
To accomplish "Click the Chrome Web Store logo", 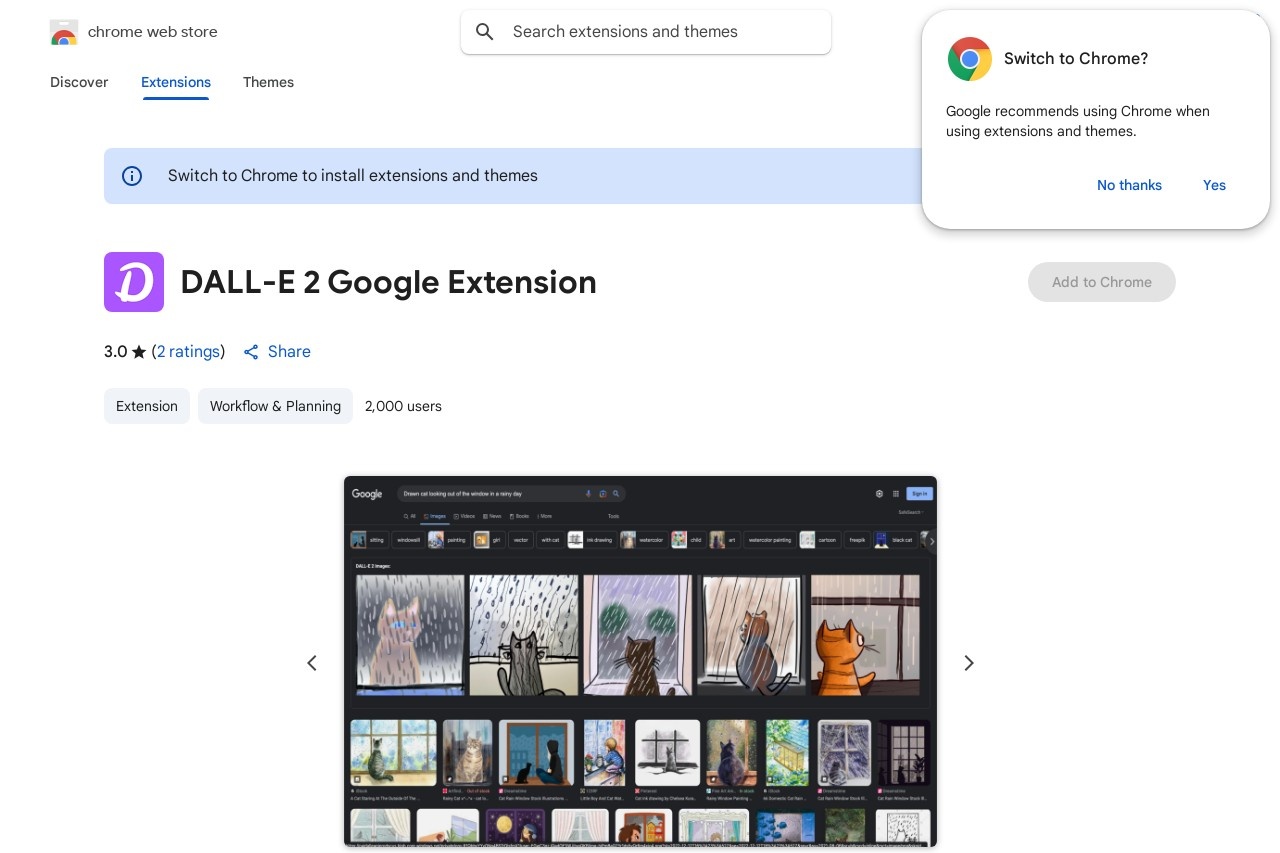I will point(64,32).
